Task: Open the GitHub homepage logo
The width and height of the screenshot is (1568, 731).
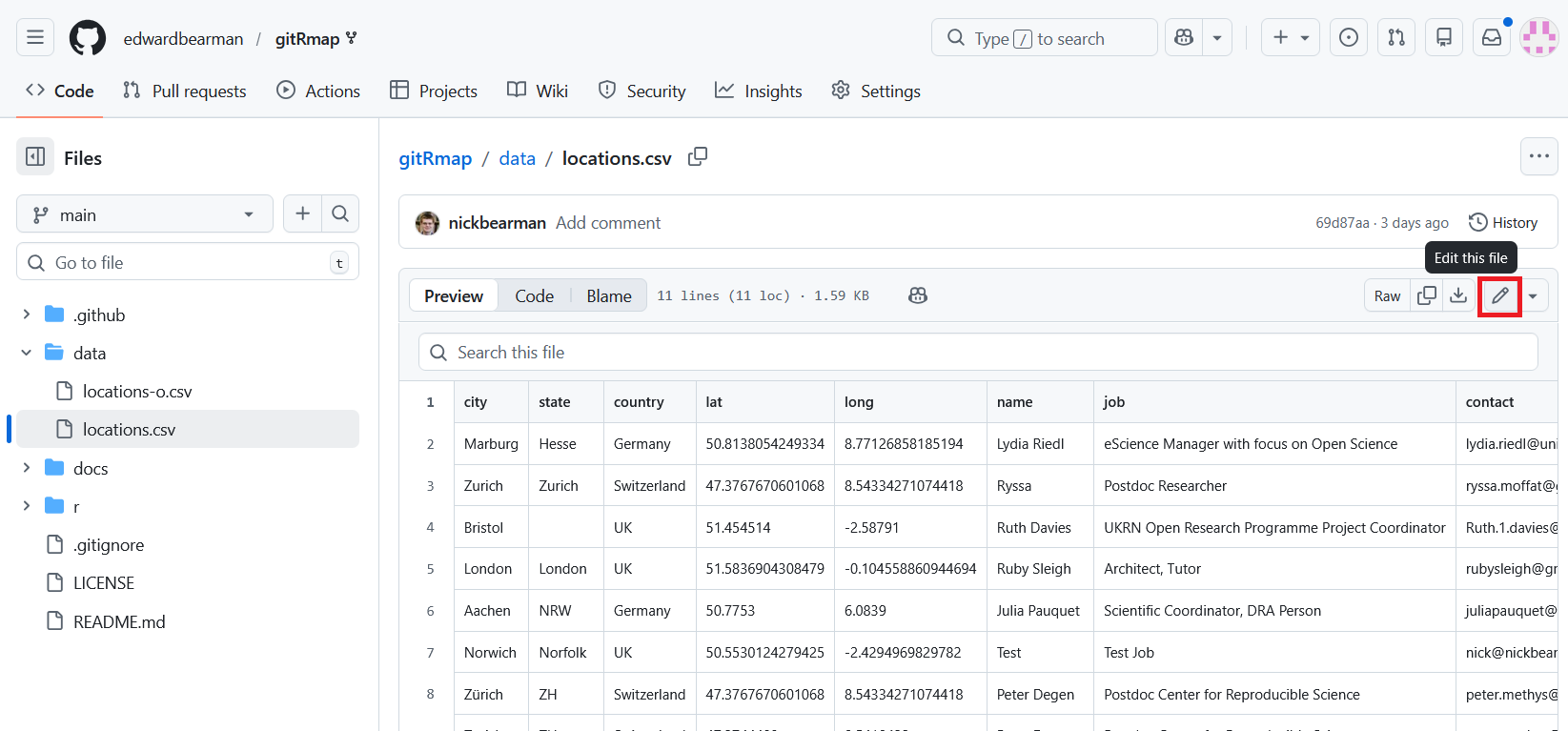Action: (88, 38)
